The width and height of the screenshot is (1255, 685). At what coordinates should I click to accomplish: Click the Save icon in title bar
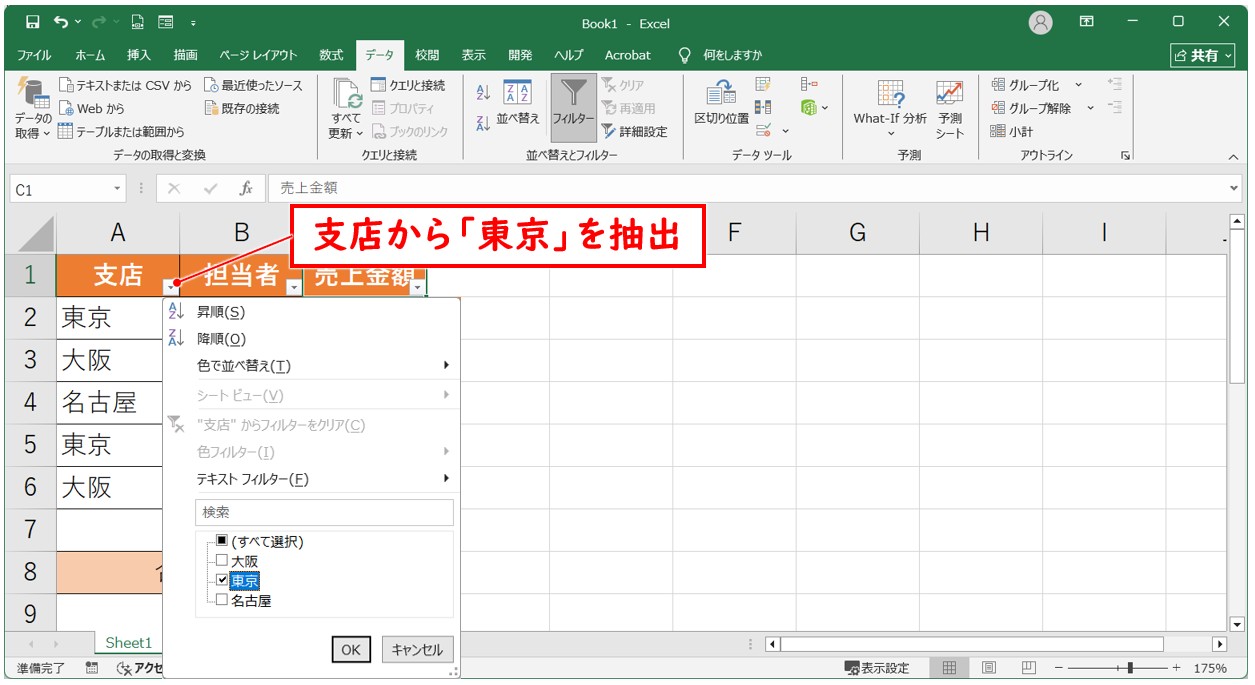point(32,22)
